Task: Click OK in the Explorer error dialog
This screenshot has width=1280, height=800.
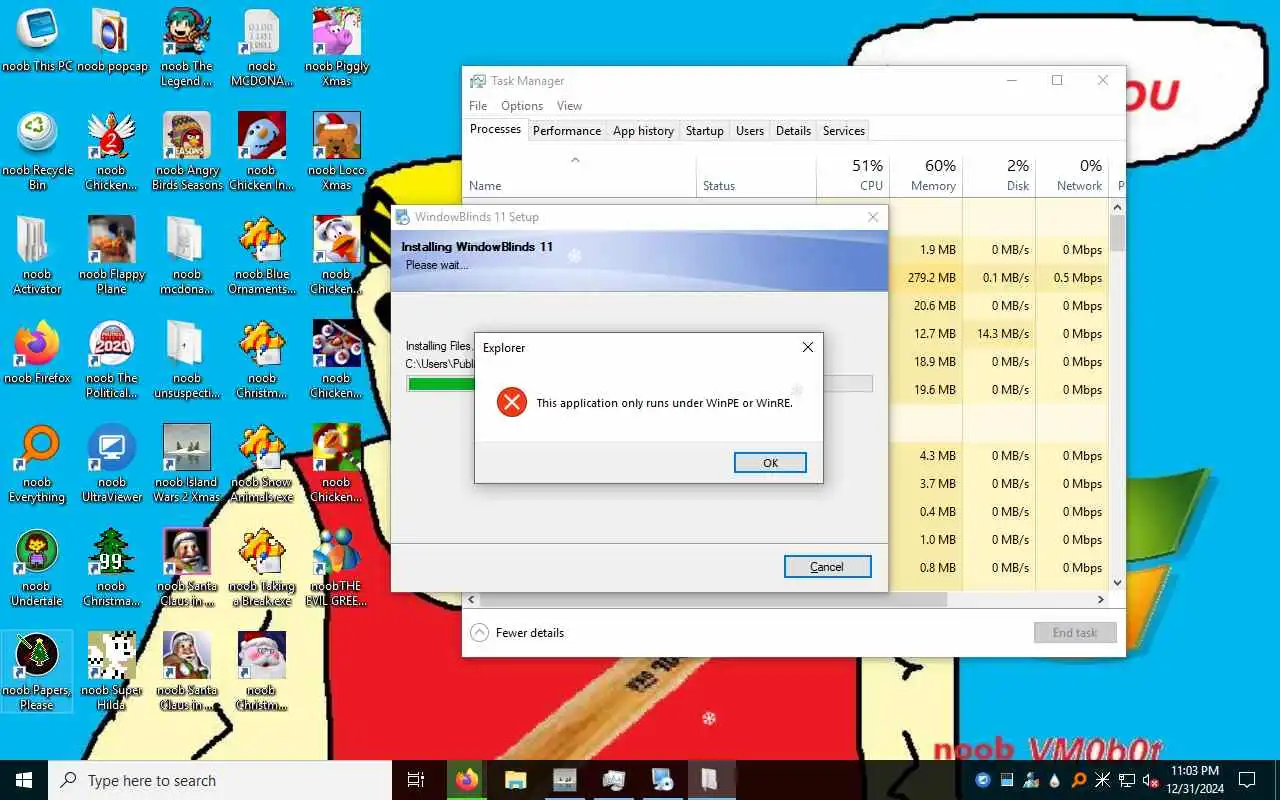Action: point(770,463)
